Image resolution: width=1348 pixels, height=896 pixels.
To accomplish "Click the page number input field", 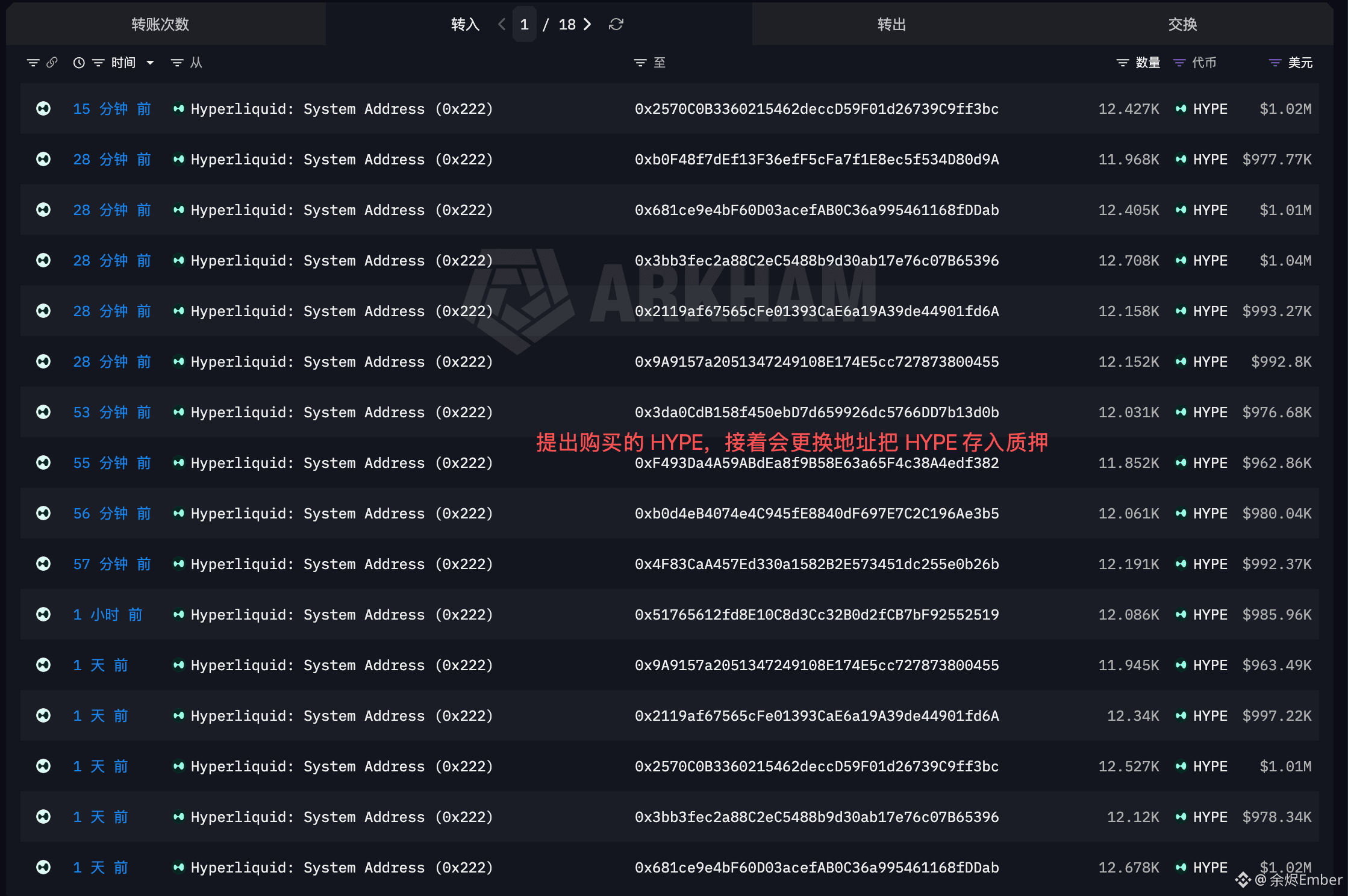I will 525,24.
